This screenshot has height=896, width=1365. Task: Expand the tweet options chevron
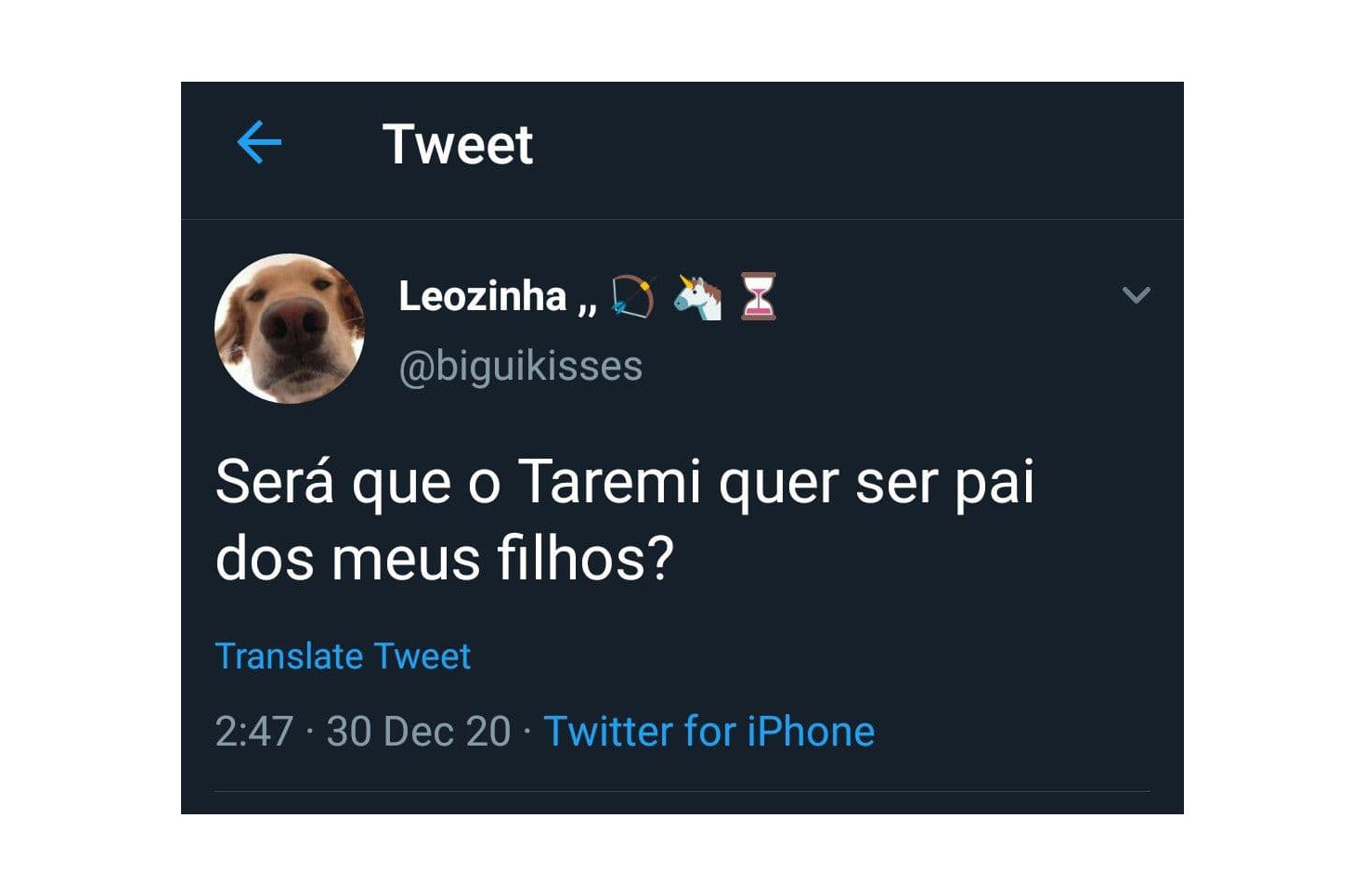pyautogui.click(x=1136, y=295)
